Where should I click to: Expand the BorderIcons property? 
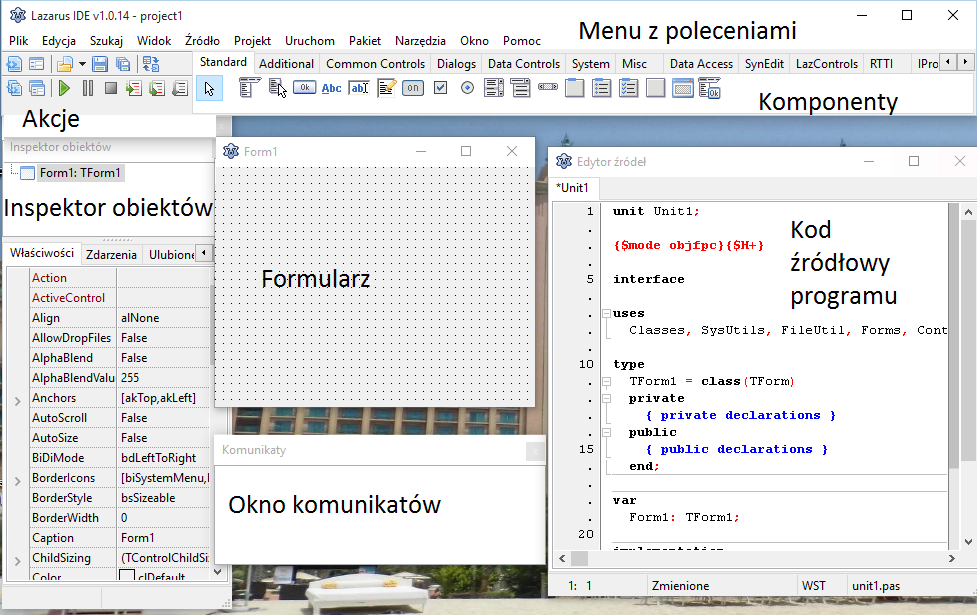(17, 481)
